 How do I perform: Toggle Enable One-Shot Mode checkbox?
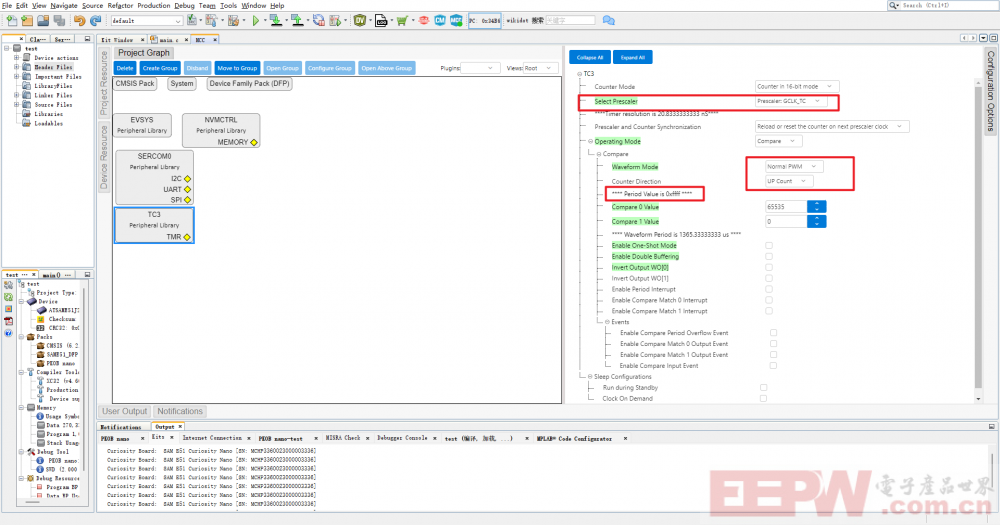768,246
